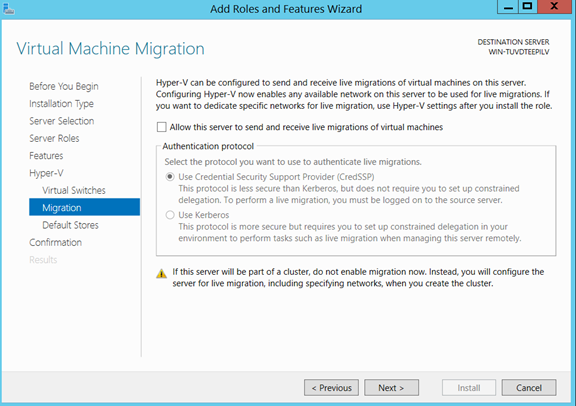Maximize the wizard window
This screenshot has height=406, width=576.
[x=528, y=7]
